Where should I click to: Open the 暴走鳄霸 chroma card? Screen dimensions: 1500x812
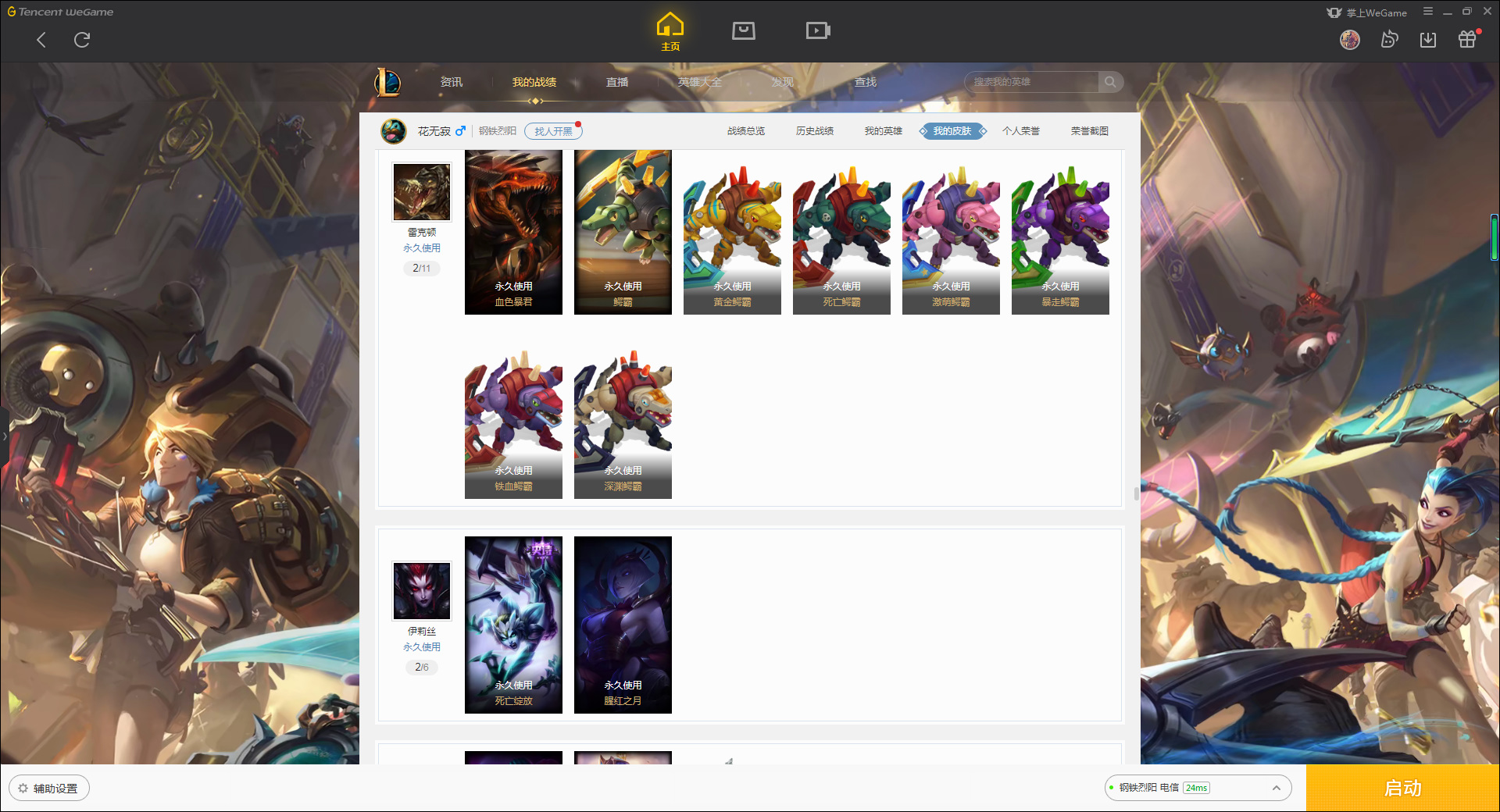pos(1060,240)
